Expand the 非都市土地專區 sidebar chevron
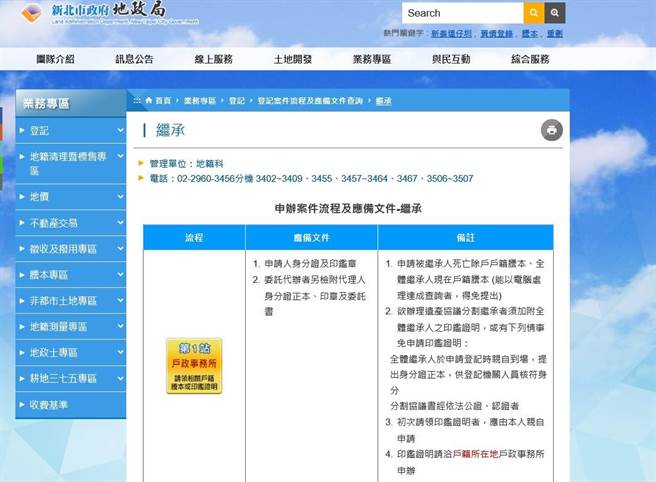Image resolution: width=656 pixels, height=482 pixels. coord(120,300)
